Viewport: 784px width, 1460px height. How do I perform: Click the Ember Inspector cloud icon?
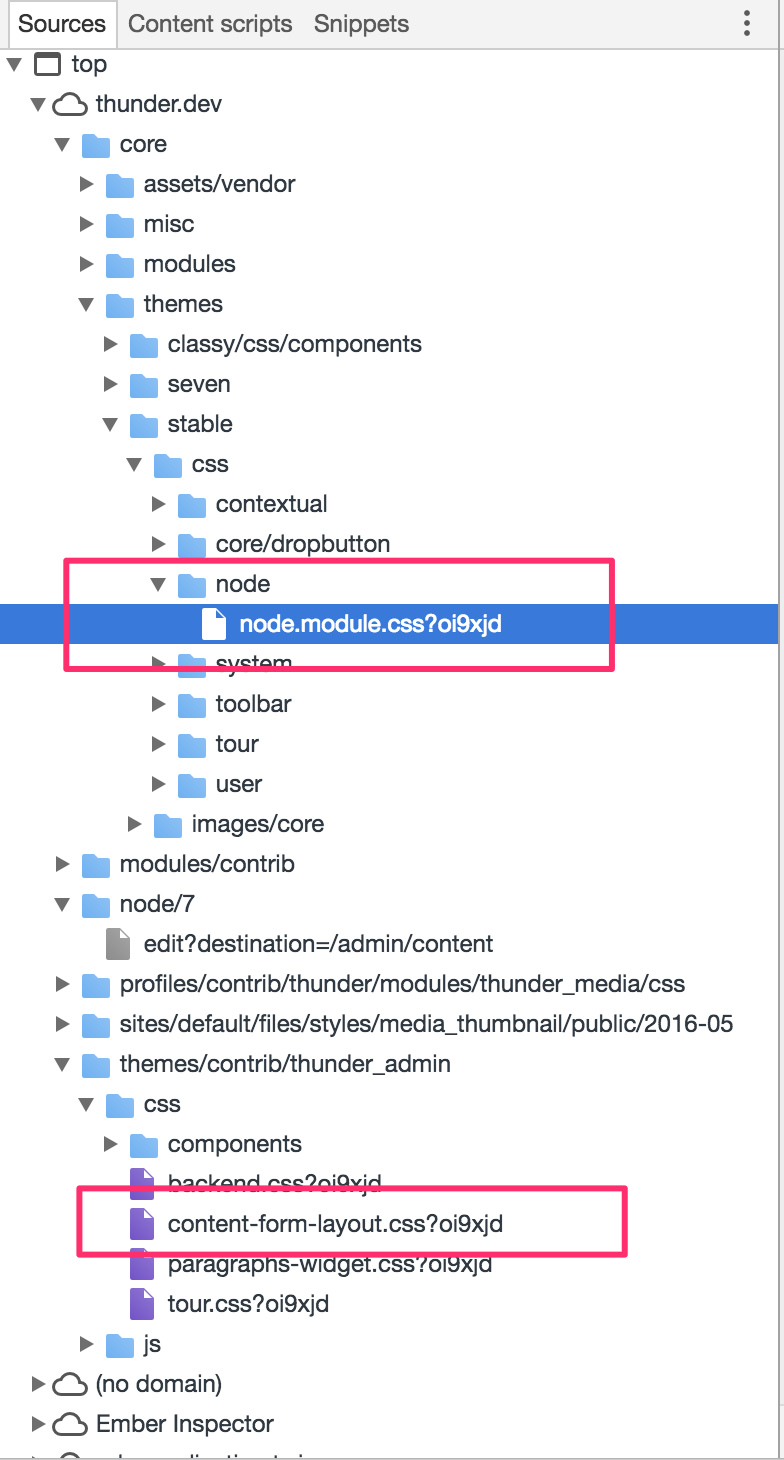tap(70, 1424)
